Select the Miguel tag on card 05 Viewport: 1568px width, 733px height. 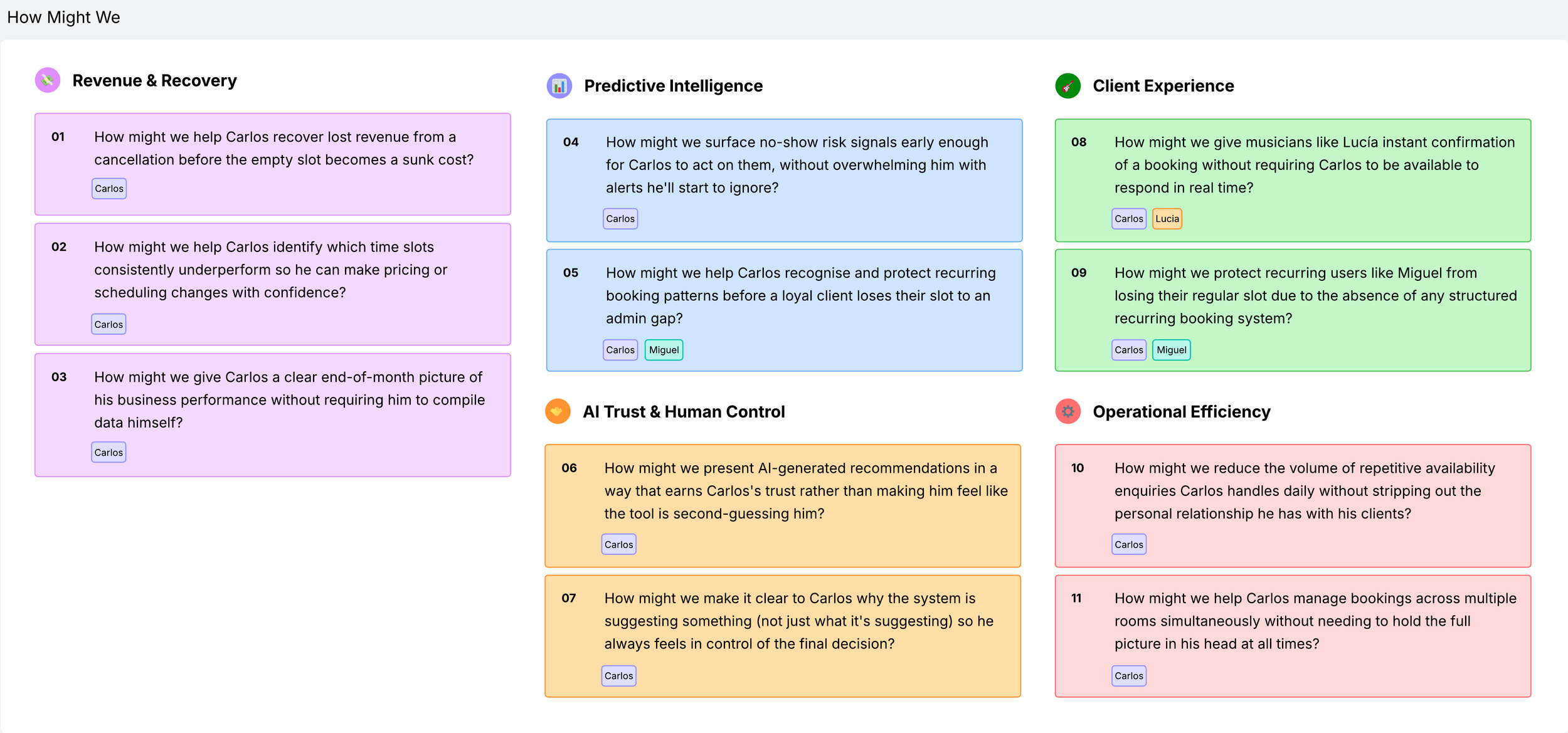click(664, 350)
